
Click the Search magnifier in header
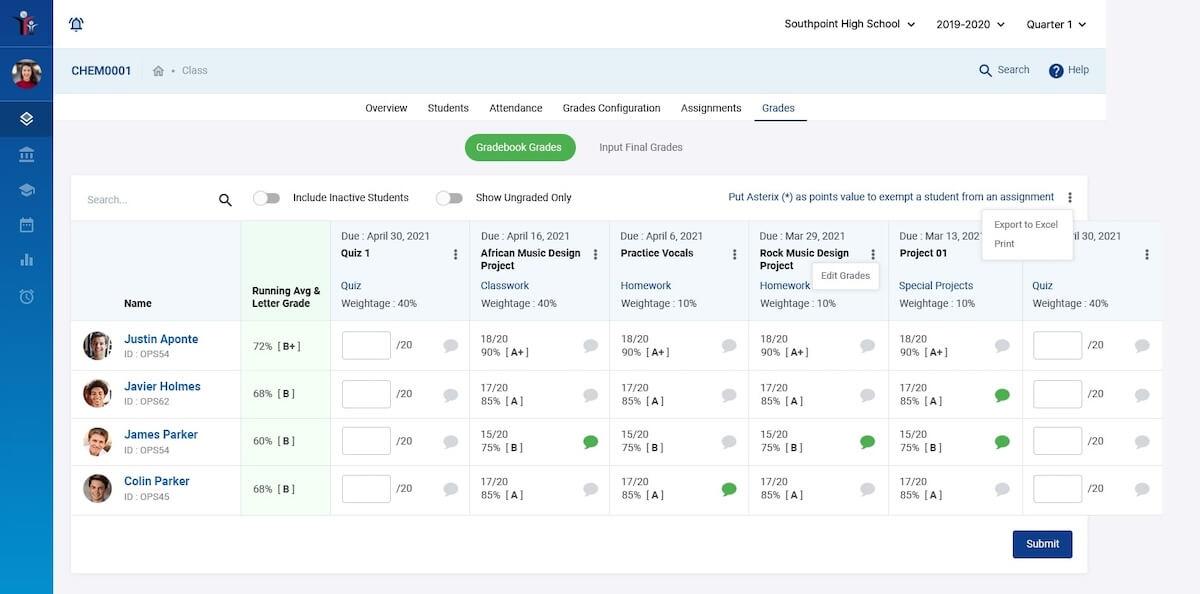[986, 71]
